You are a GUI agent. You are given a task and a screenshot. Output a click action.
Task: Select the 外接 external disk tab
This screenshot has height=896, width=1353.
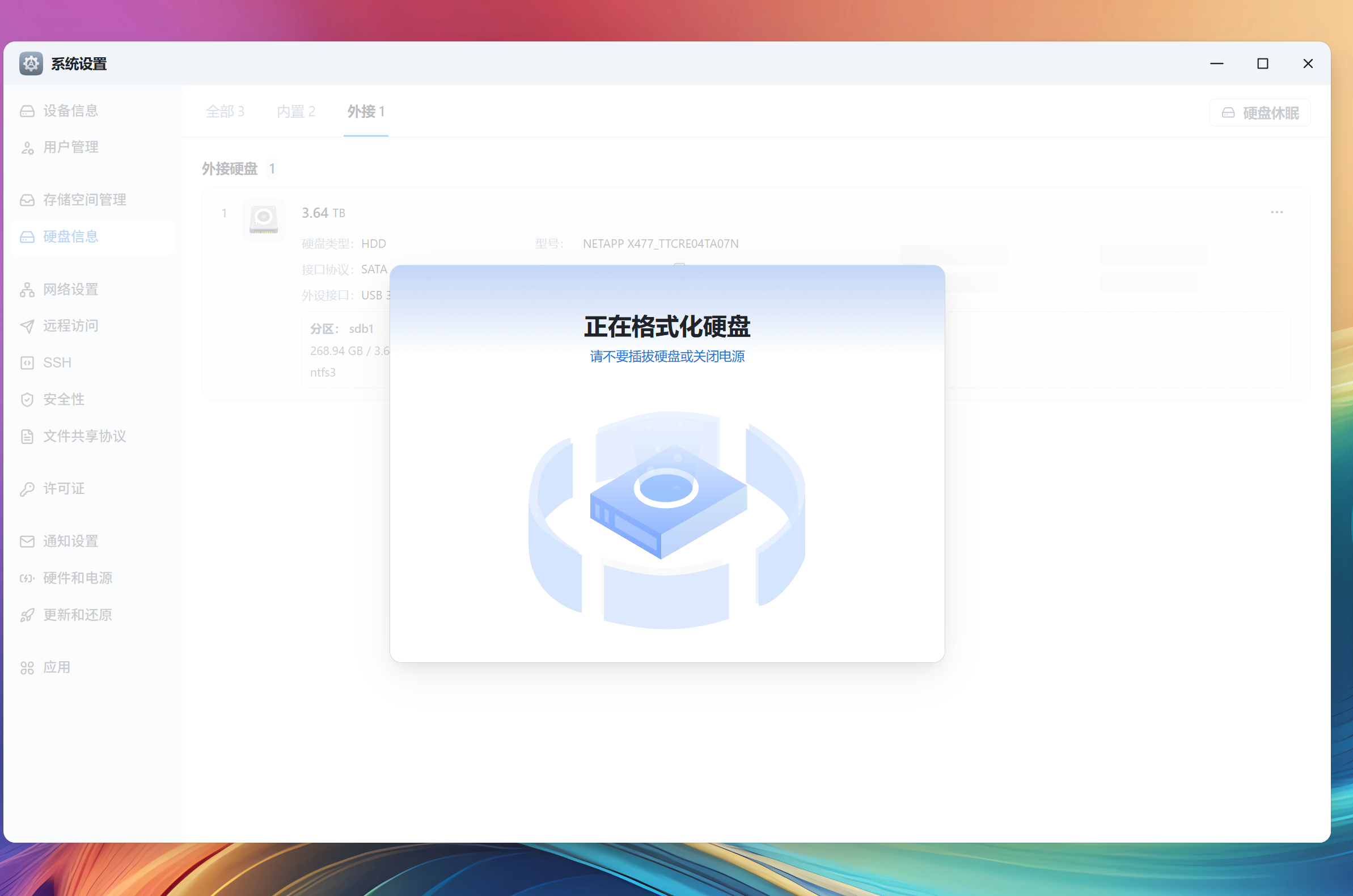[365, 111]
